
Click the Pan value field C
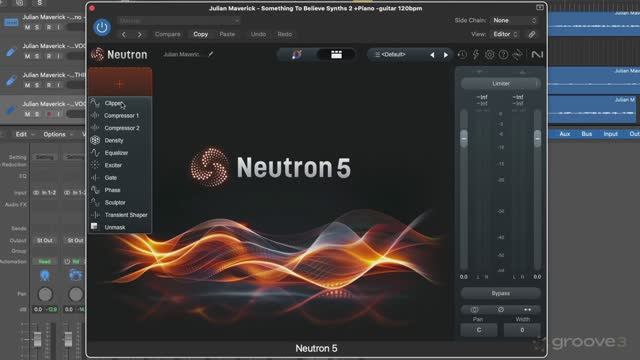pyautogui.click(x=479, y=330)
